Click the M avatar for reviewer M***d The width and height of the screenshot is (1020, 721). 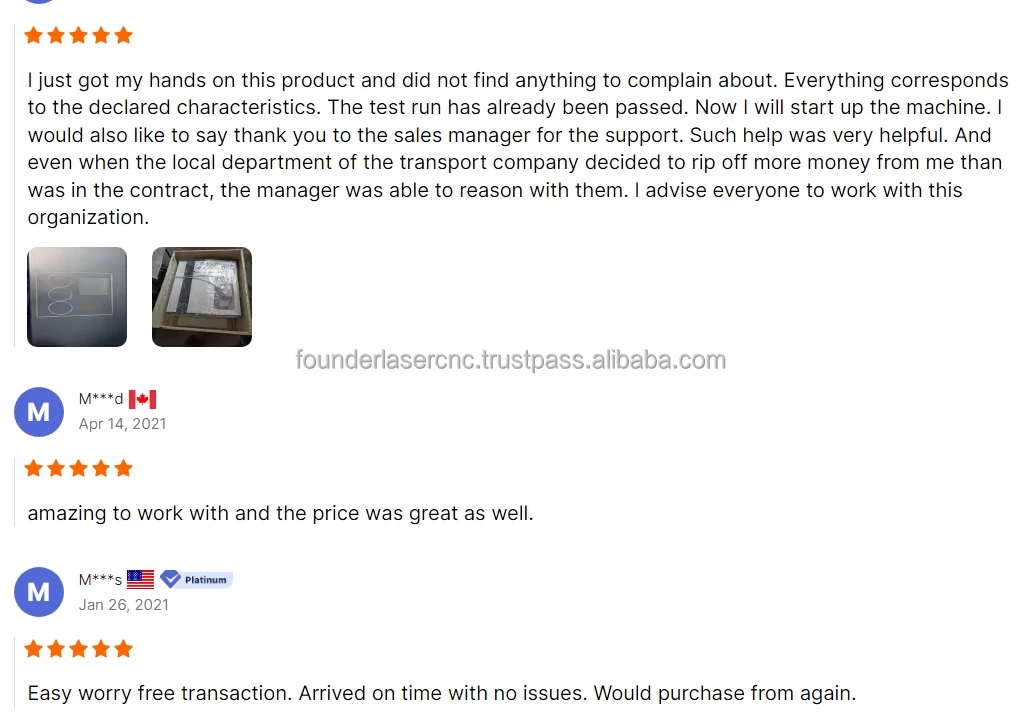39,412
